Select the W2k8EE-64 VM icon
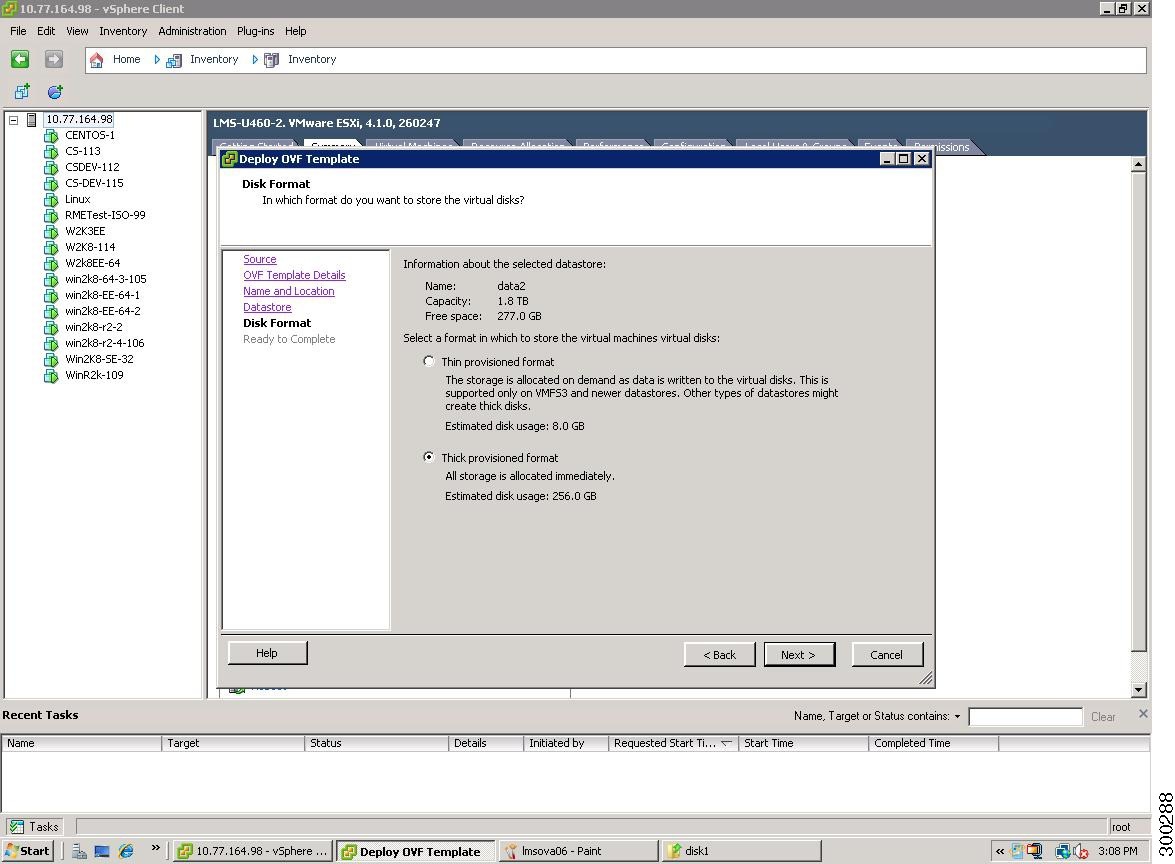 tap(51, 264)
